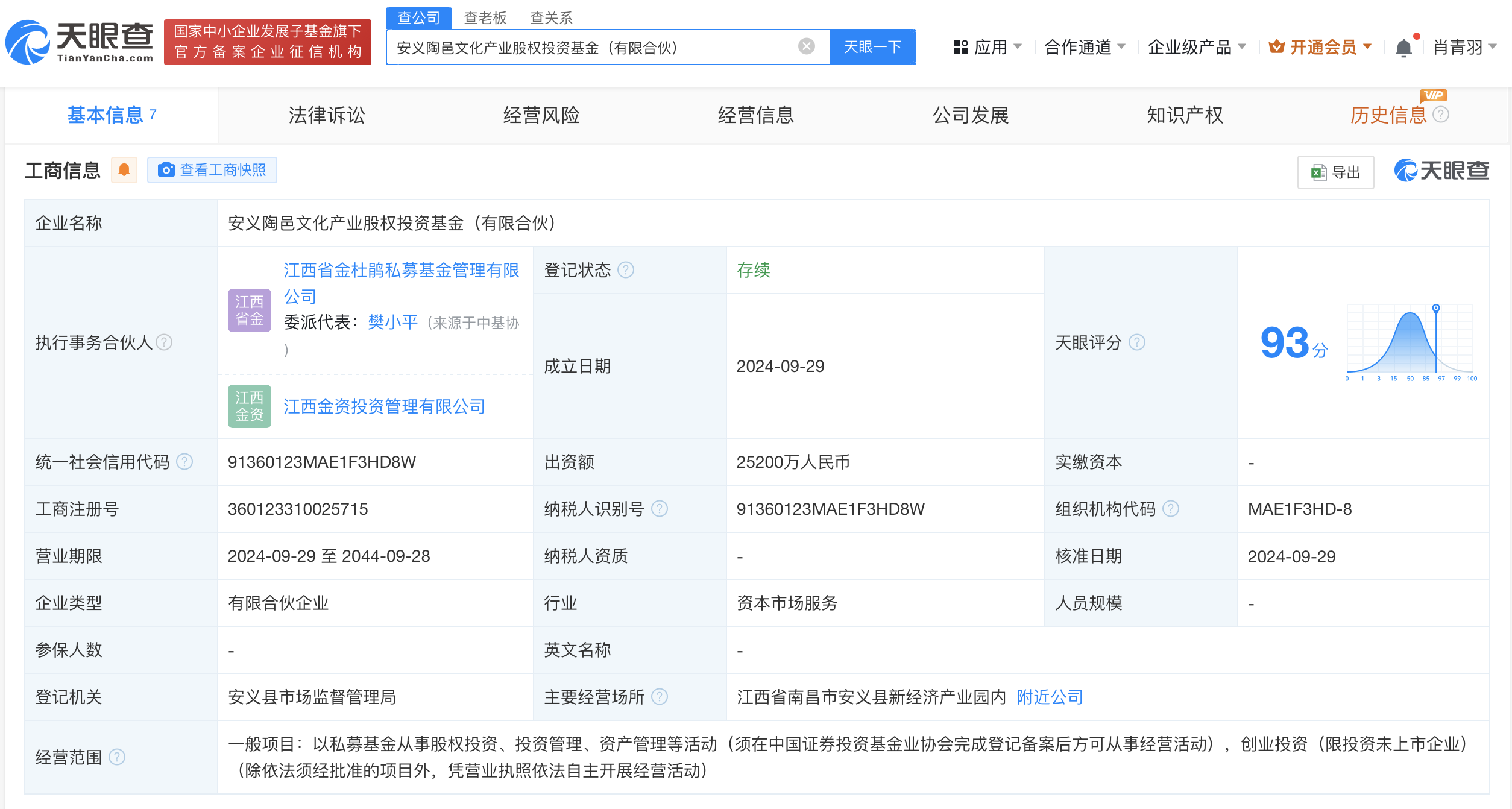Open the notification bell
This screenshot has width=1512, height=809.
tap(1403, 47)
